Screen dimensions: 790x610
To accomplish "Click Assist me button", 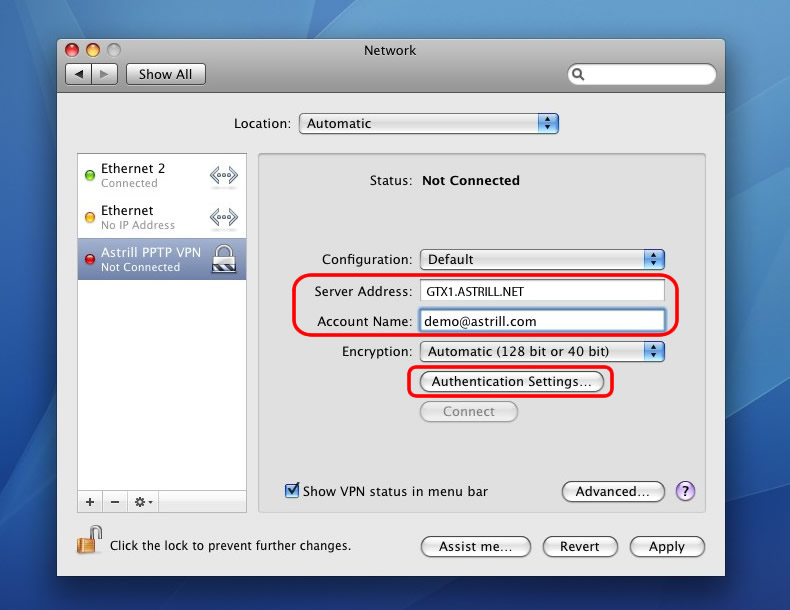I will tap(476, 547).
